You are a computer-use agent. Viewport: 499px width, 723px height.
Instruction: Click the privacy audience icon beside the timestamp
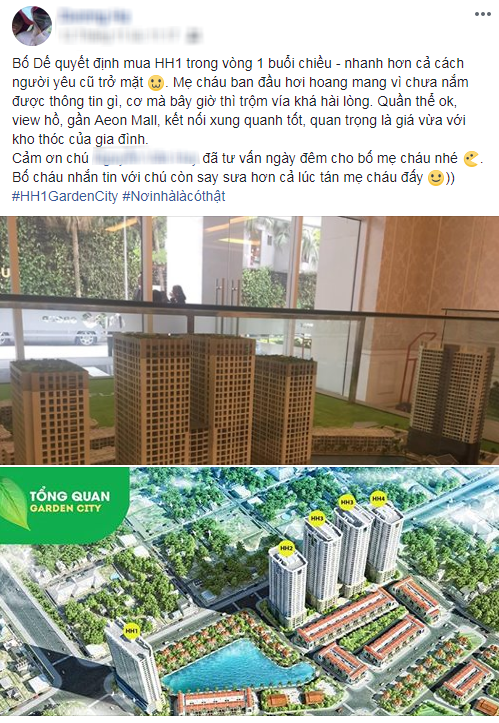pos(196,35)
